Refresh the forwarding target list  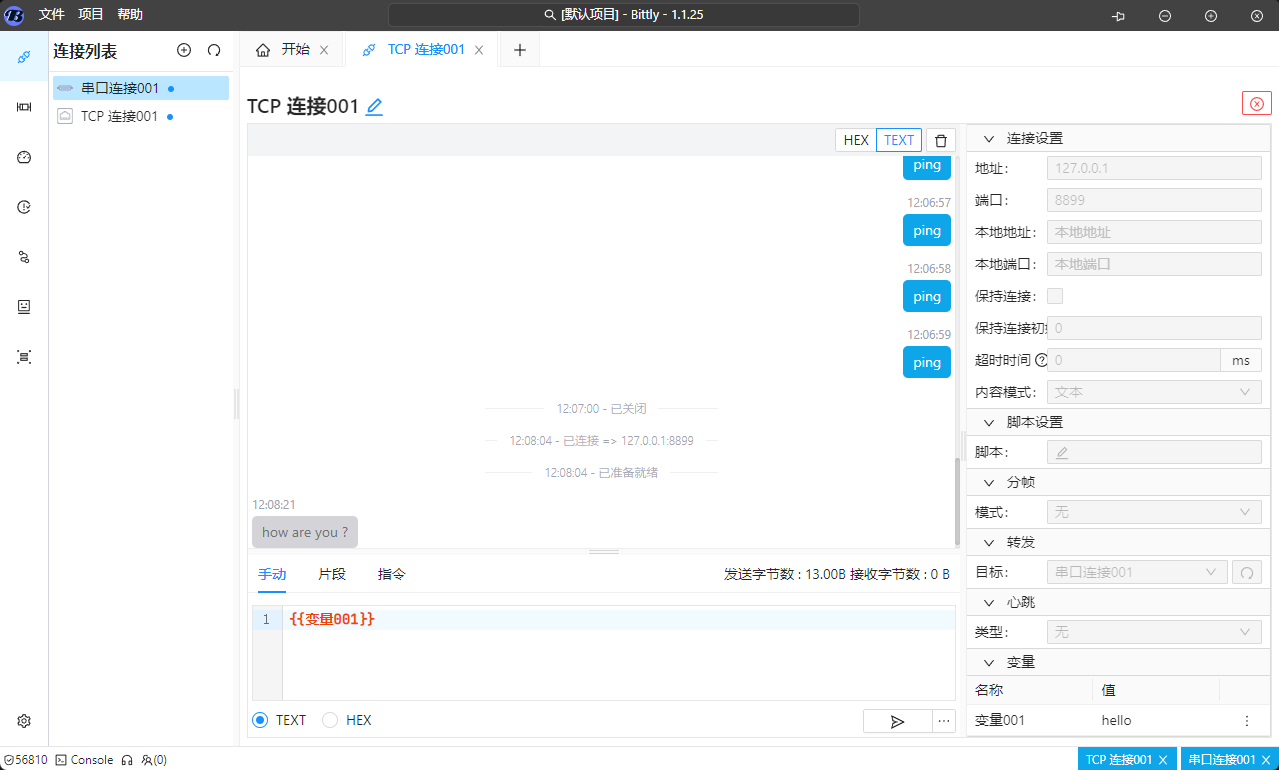(x=1246, y=572)
